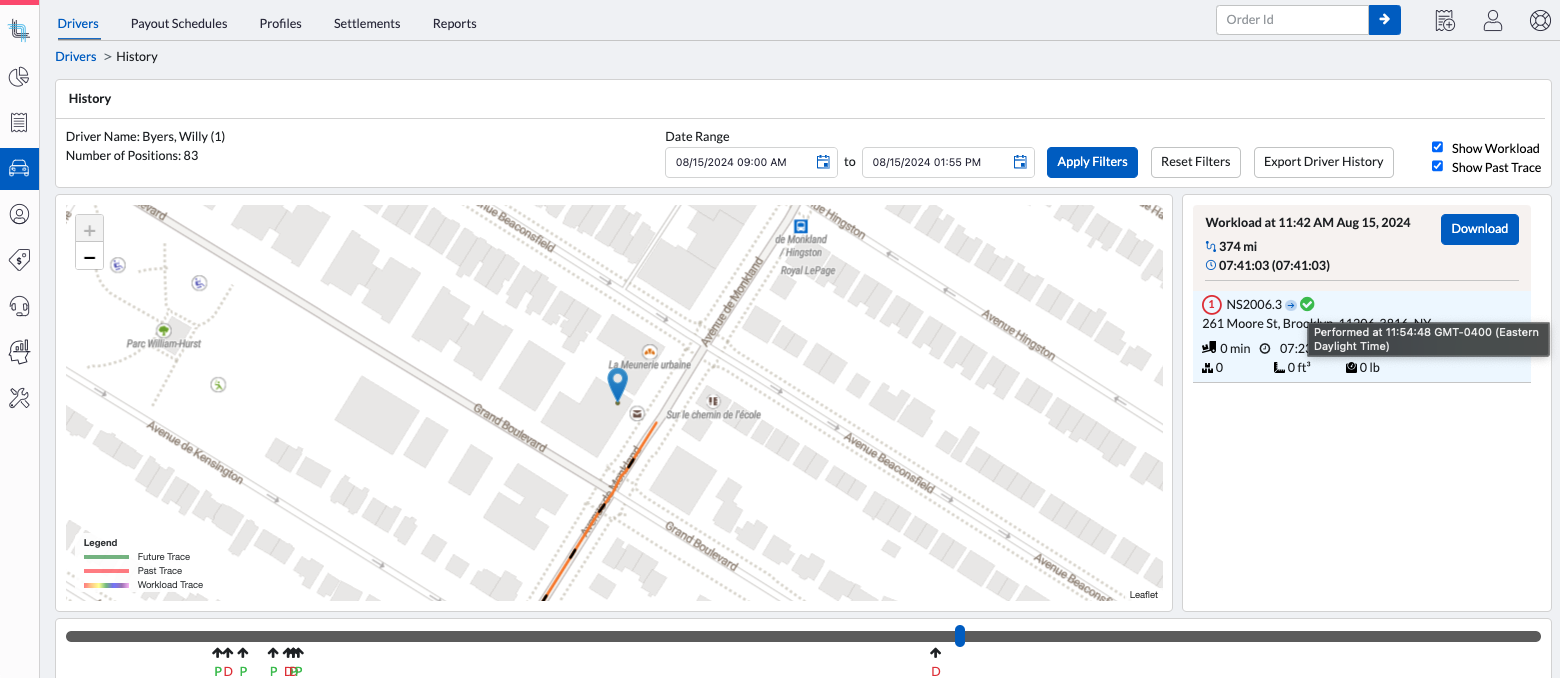The height and width of the screenshot is (678, 1560).
Task: Switch to the Profiles tab
Action: 280,23
